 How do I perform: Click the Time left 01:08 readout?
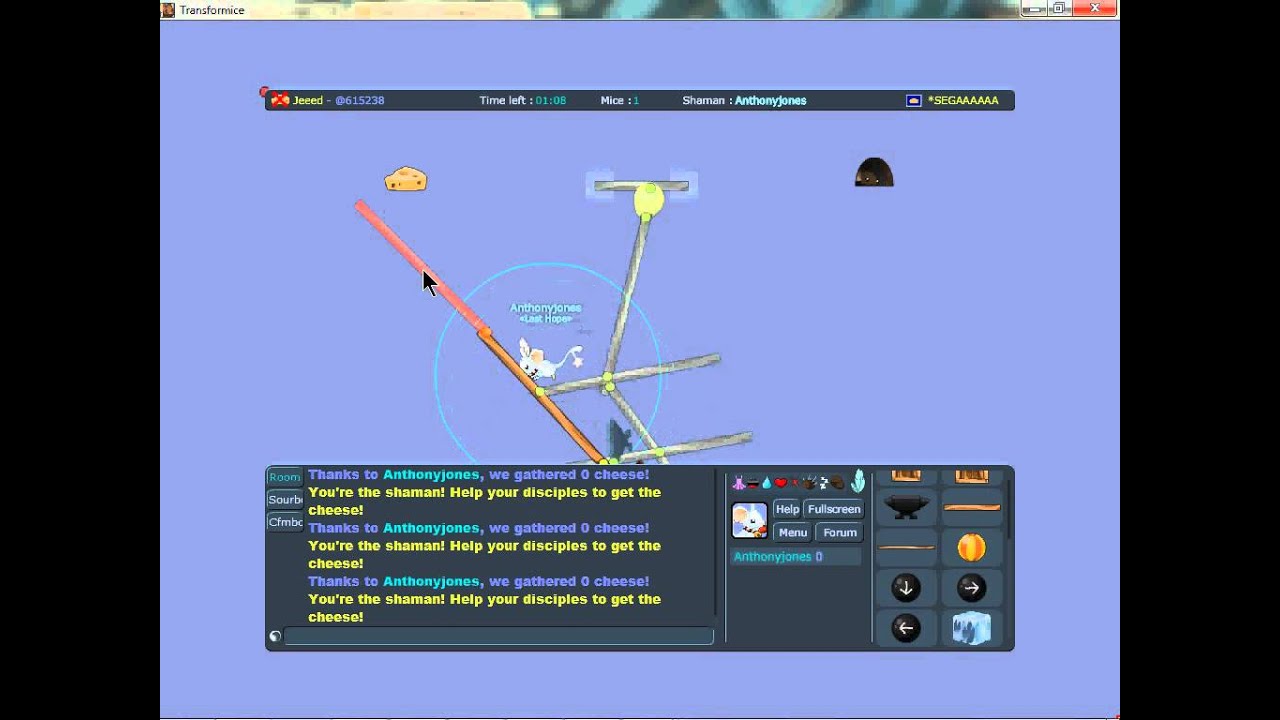pos(523,100)
